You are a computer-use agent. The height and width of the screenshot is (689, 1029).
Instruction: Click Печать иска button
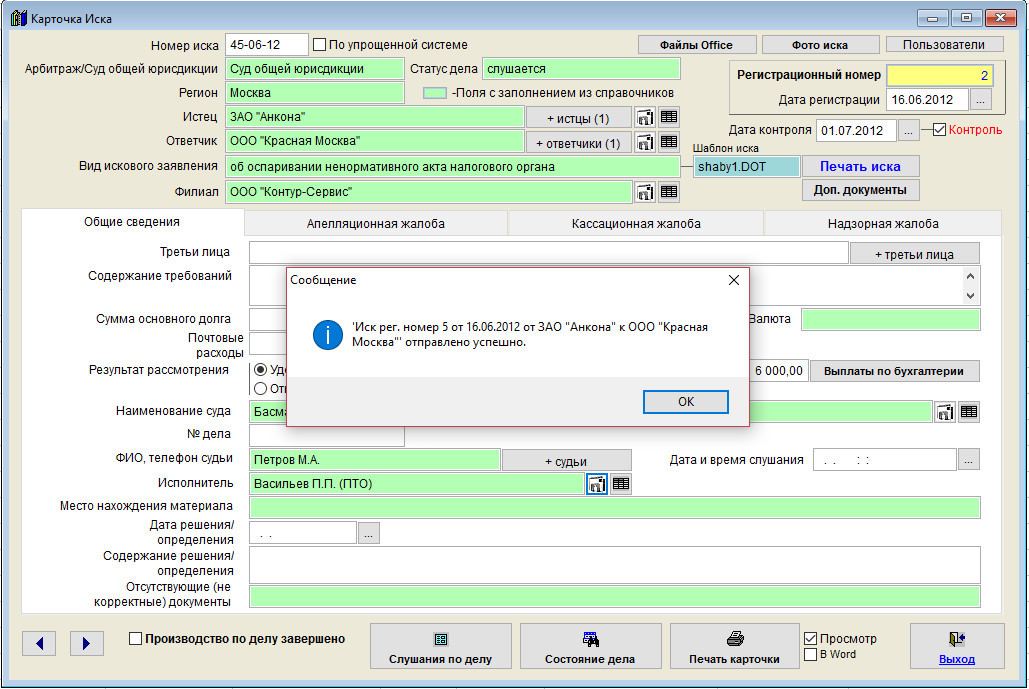click(860, 167)
